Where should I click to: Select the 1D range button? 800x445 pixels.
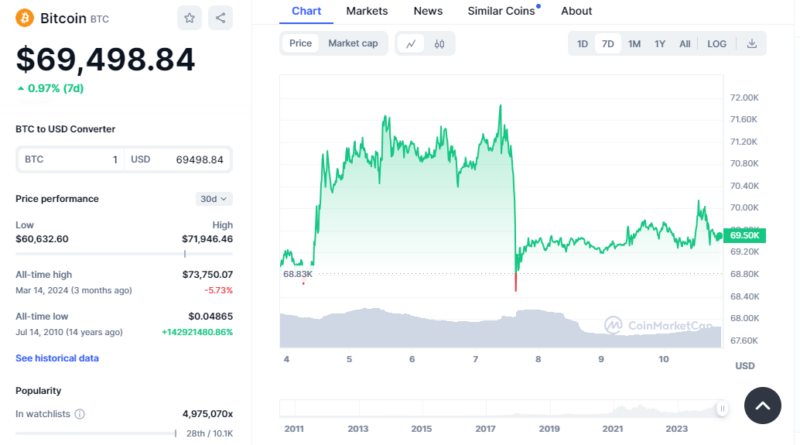pos(582,43)
